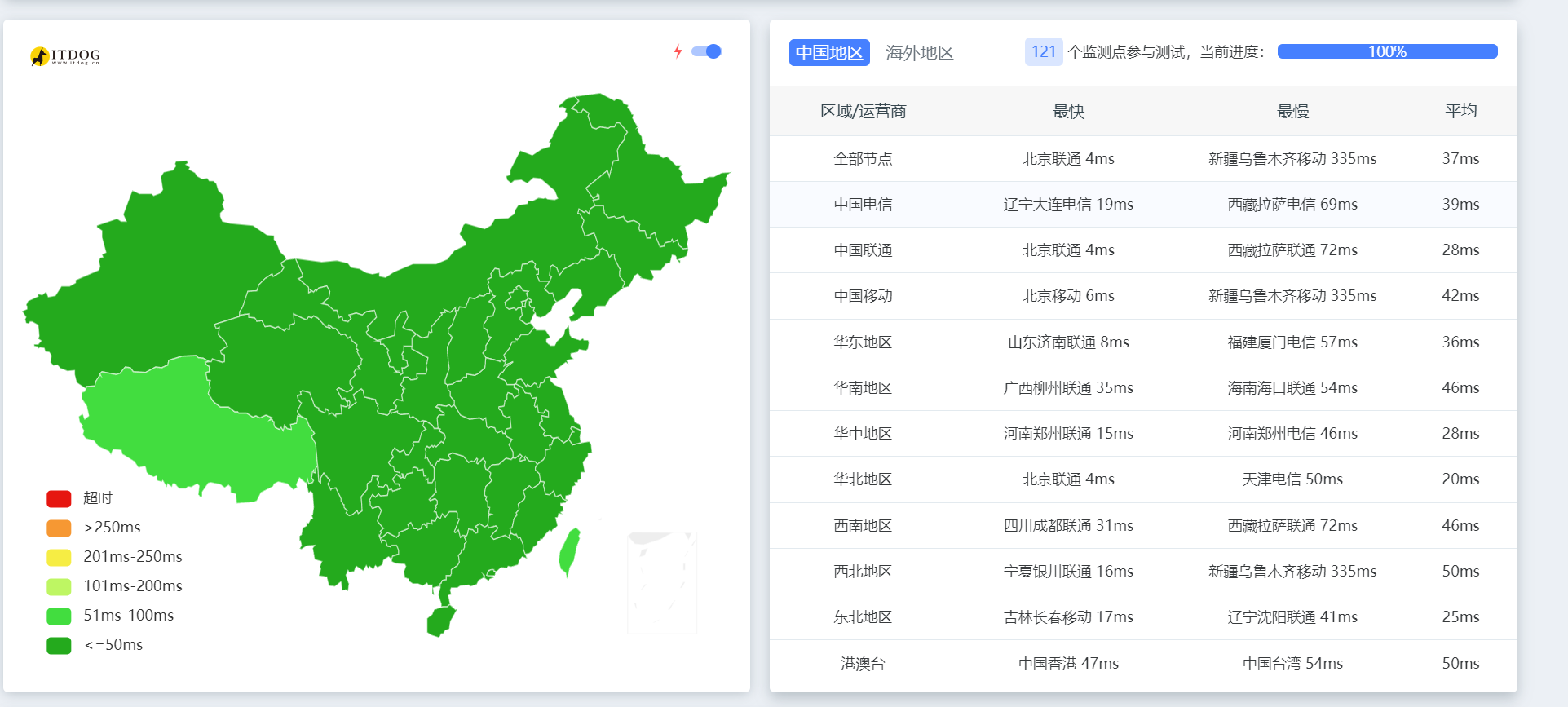Click 辽宁沈阳联通 41ms cell
The width and height of the screenshot is (1568, 707).
point(1292,616)
